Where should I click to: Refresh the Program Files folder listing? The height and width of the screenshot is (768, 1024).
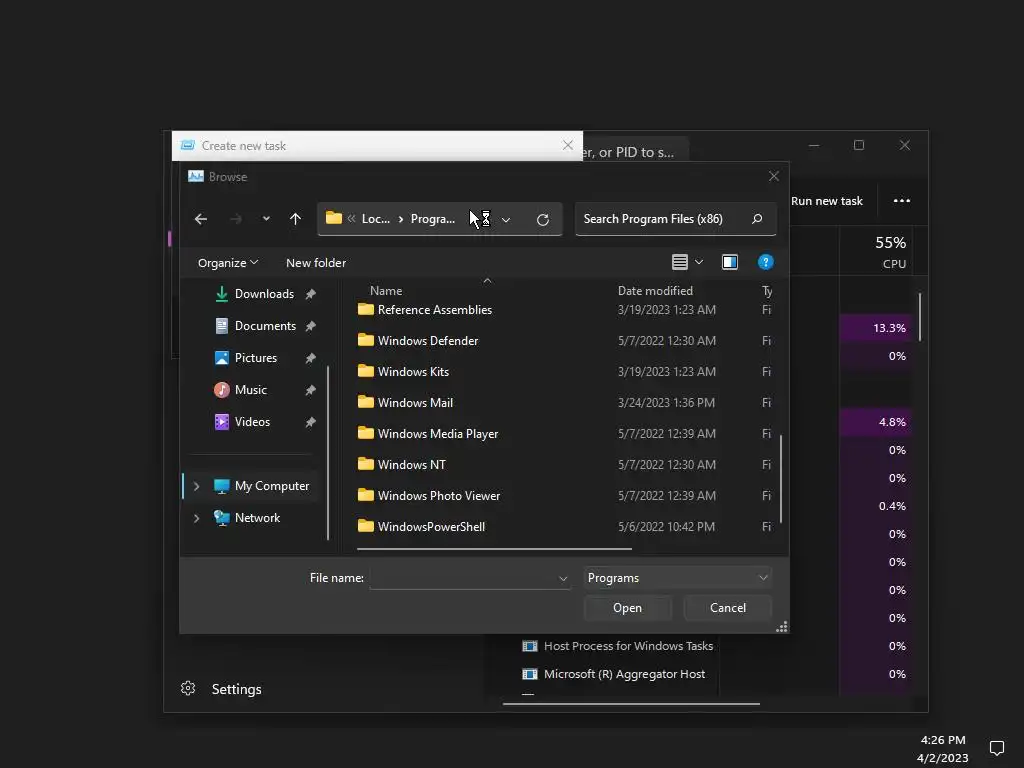543,219
